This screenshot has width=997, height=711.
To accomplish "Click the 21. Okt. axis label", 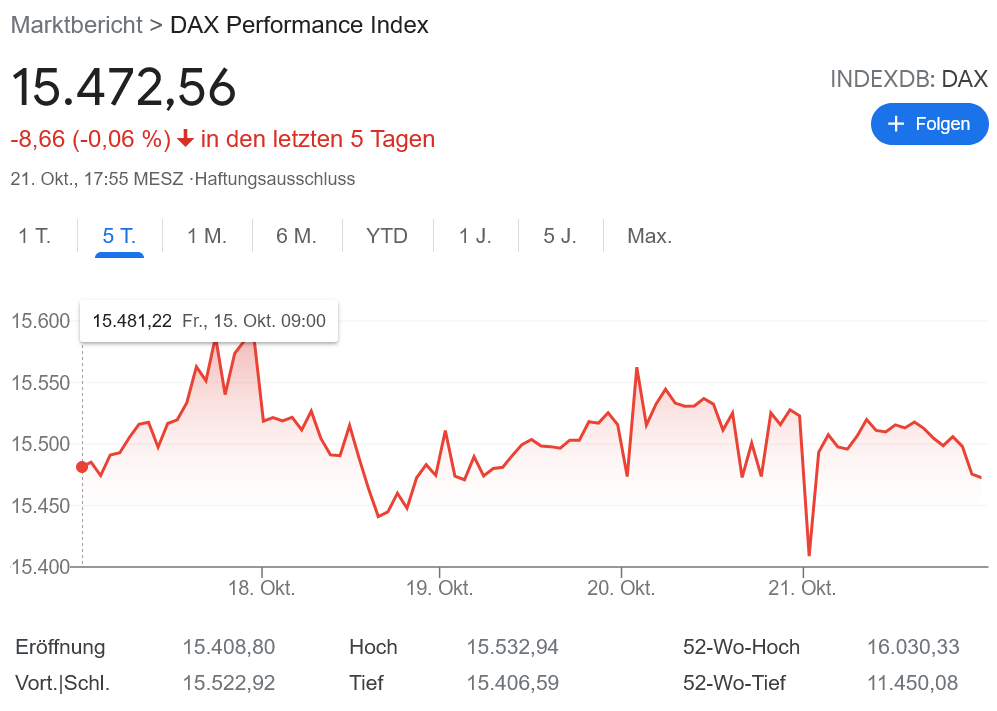I will point(802,588).
